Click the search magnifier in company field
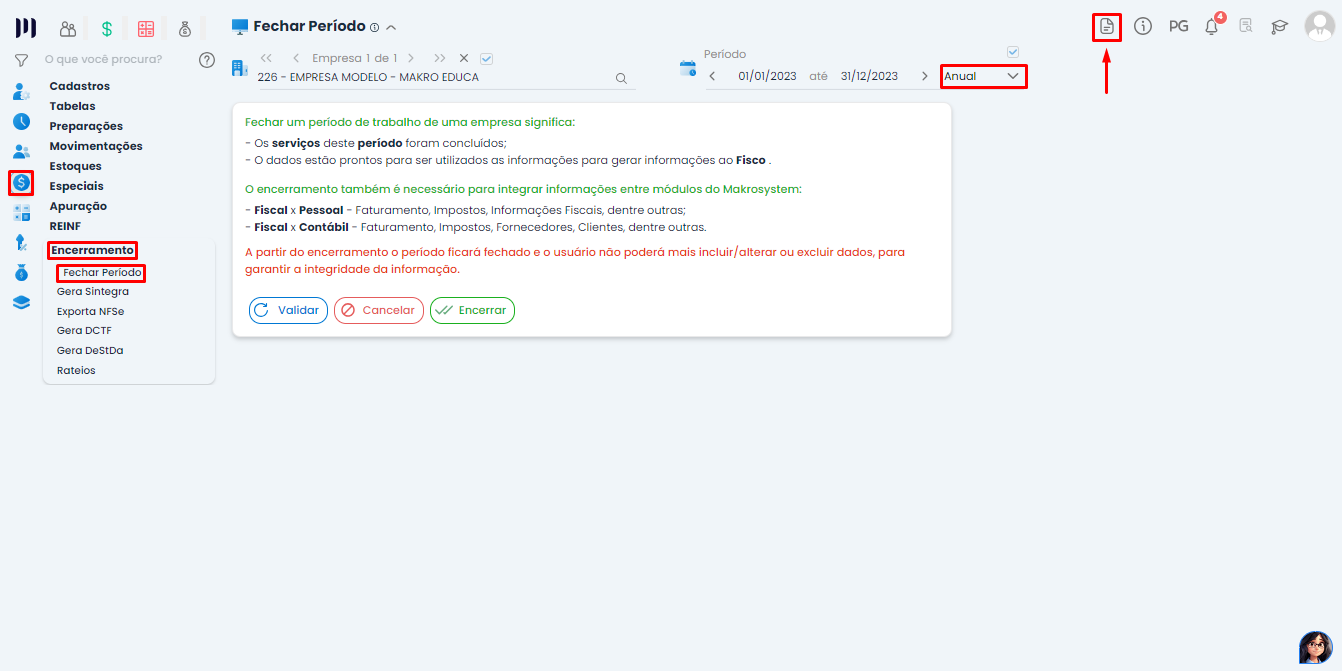1342x671 pixels. 621,78
